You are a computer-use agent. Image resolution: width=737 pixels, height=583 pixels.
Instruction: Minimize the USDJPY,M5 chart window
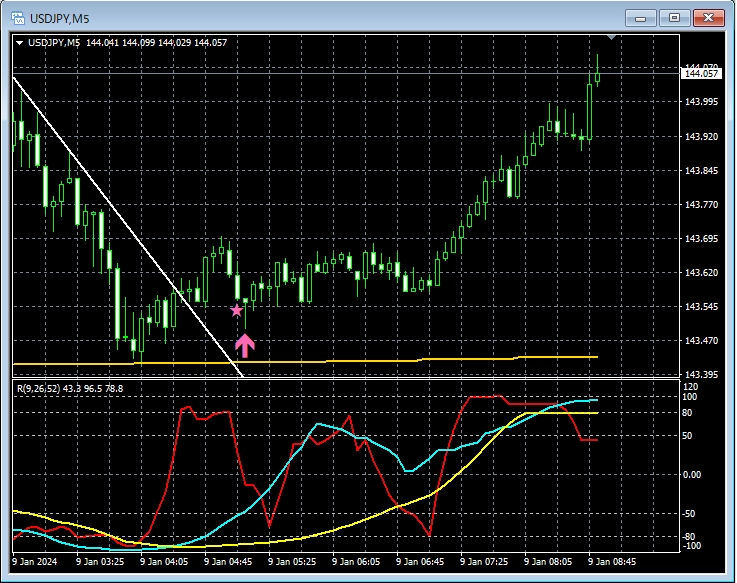pos(640,18)
